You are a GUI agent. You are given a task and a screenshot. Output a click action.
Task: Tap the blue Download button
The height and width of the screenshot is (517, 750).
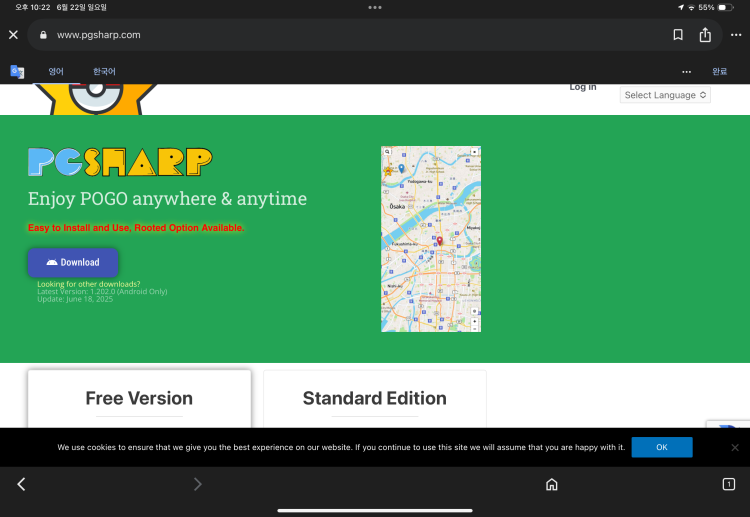click(73, 263)
